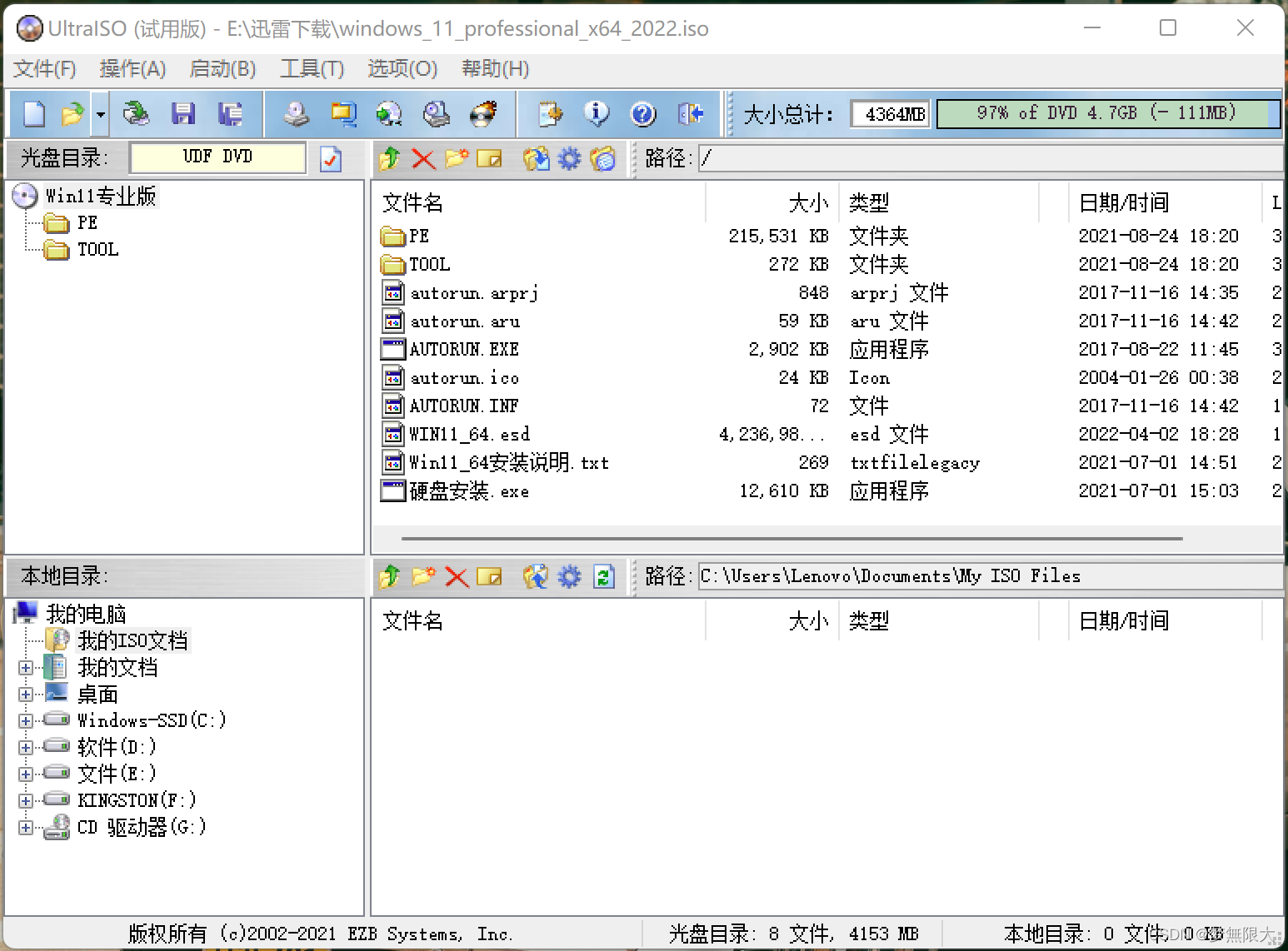1288x951 pixels.
Task: Click the Open CD/DVD icon with green arrow
Action: (137, 113)
